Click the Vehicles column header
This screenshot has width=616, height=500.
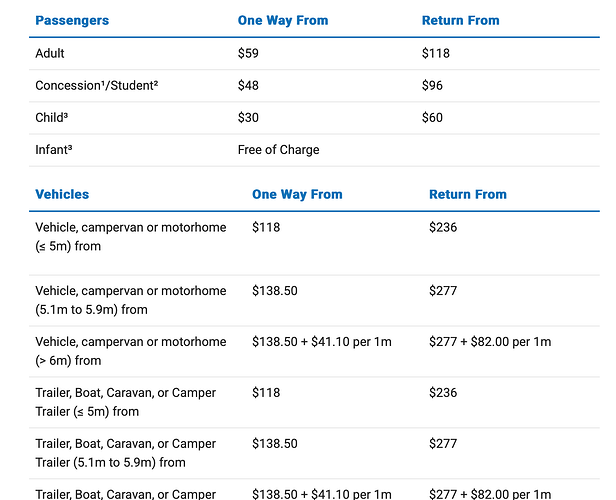62,194
